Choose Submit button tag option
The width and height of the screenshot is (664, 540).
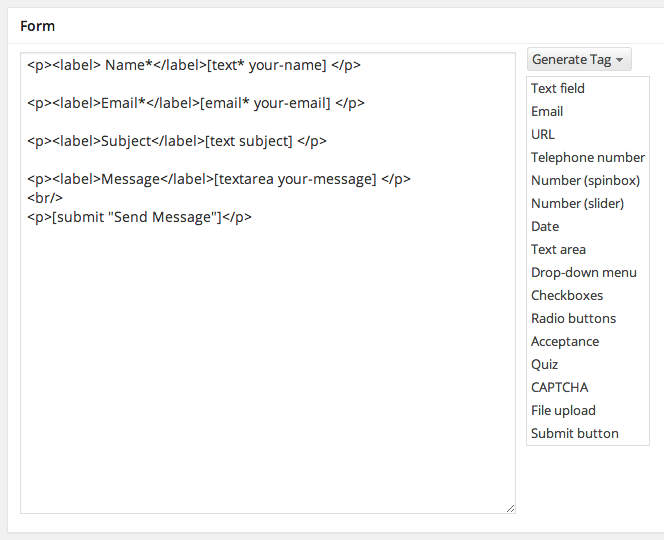pos(574,433)
